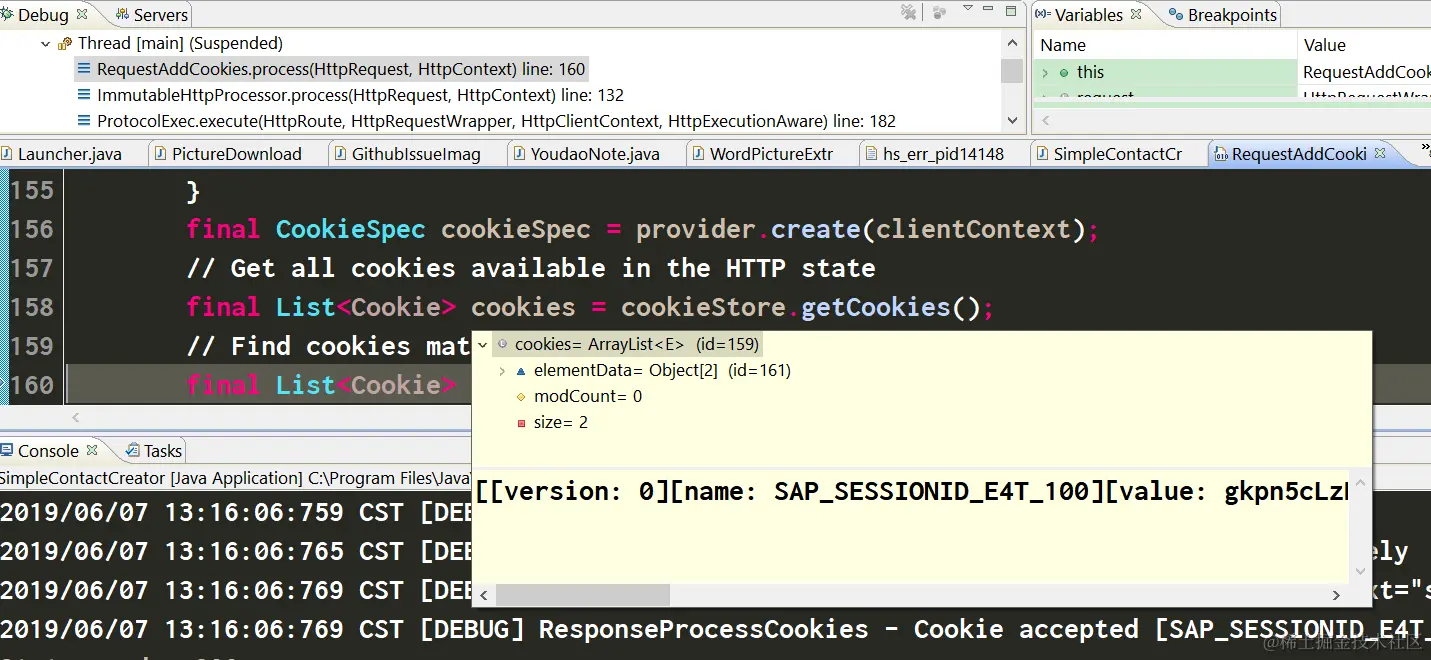Click the Name column header in Variables
Viewport: 1431px width, 660px height.
1063,45
